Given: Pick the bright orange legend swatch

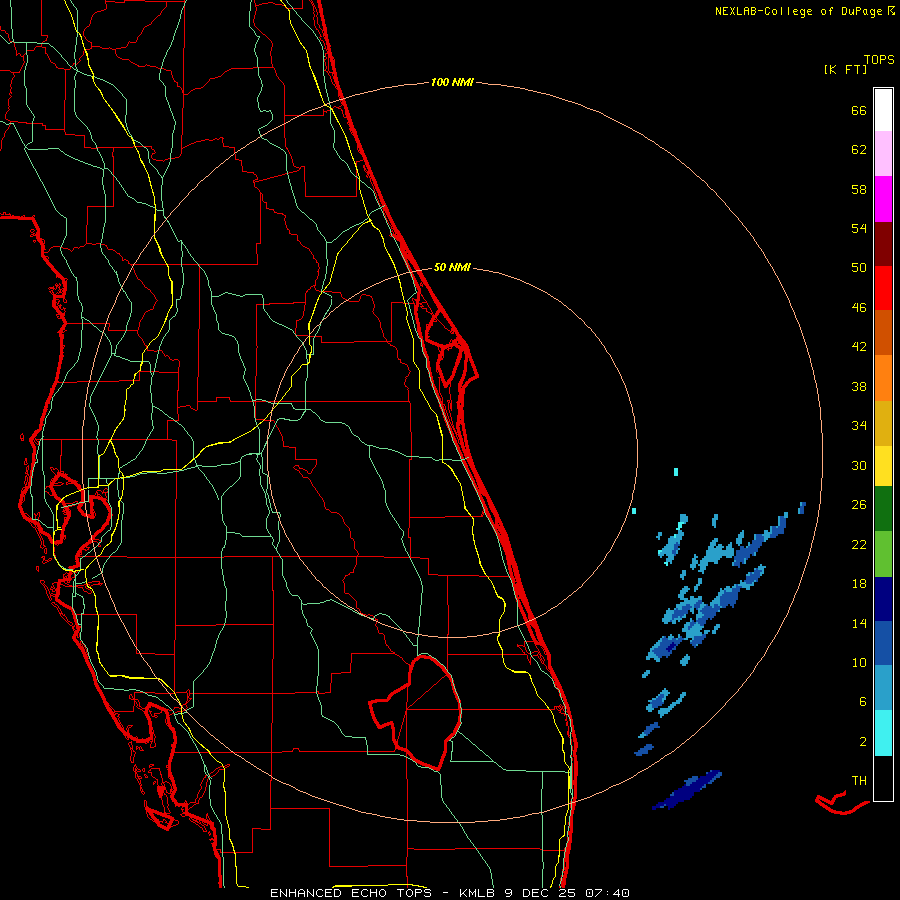Looking at the screenshot, I should (883, 378).
